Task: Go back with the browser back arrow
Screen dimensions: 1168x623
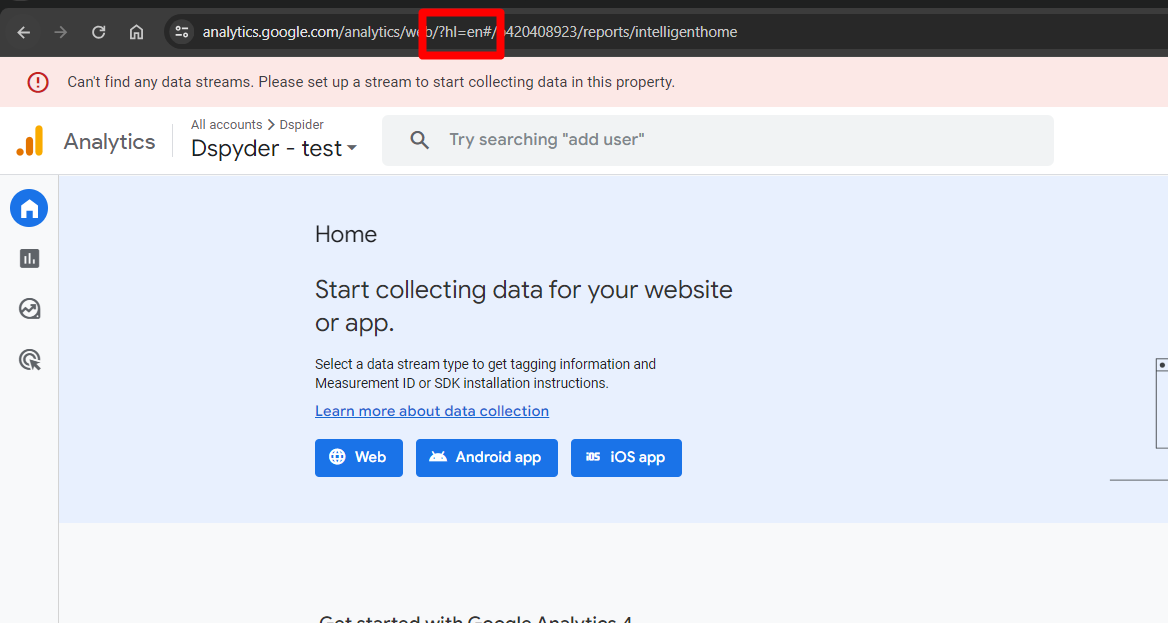Action: (x=24, y=32)
